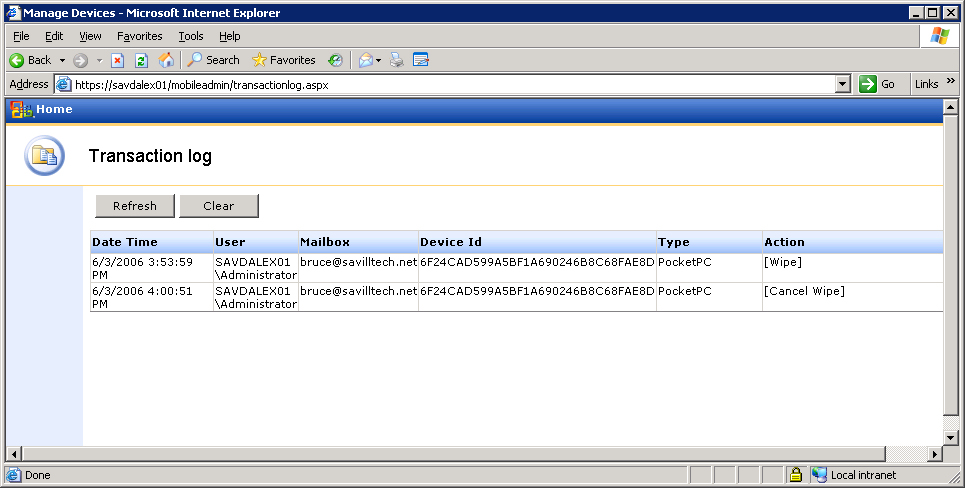Click the horizontal scrollbar thumb
The height and width of the screenshot is (488, 965).
pyautogui.click(x=454, y=454)
